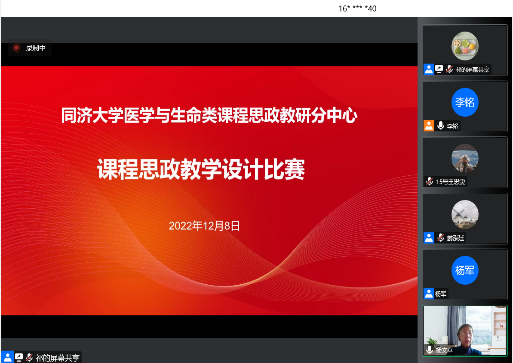513x363 pixels.
Task: Click the muted microphone icon on the windmill avatar tile
Action: pyautogui.click(x=441, y=237)
